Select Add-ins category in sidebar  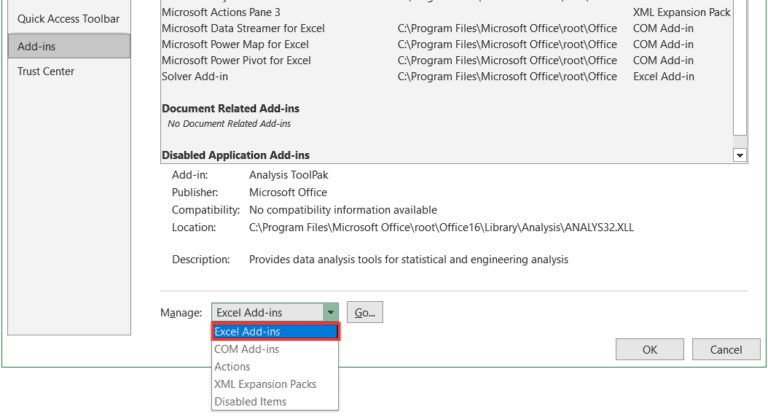tap(69, 46)
